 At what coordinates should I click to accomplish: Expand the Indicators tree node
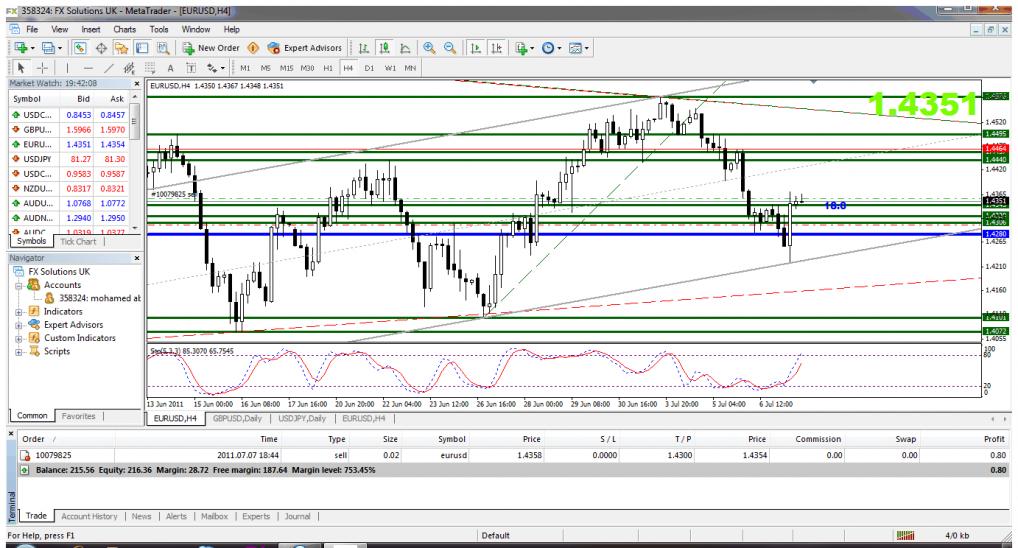[x=18, y=313]
